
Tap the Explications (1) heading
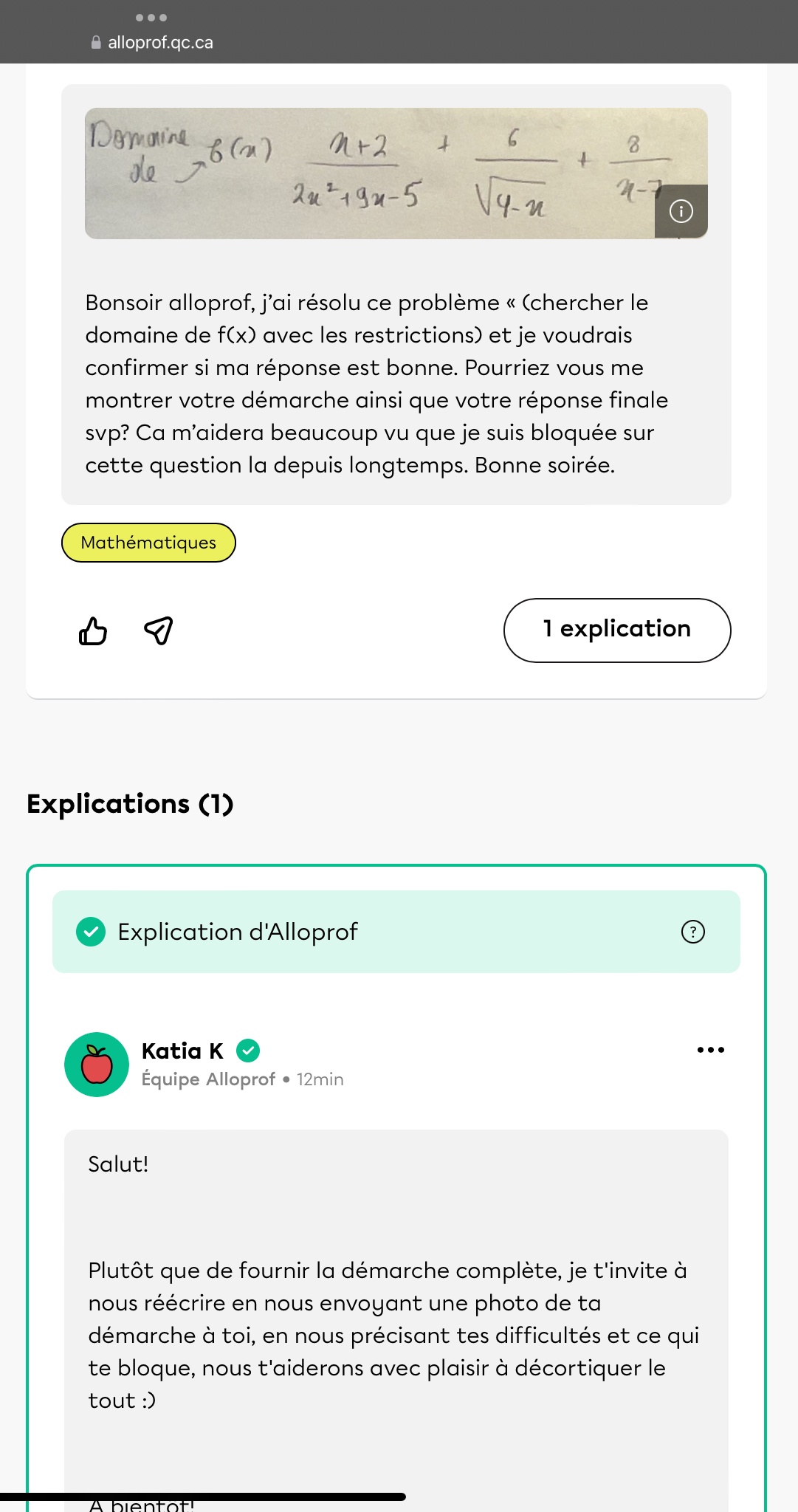[130, 803]
